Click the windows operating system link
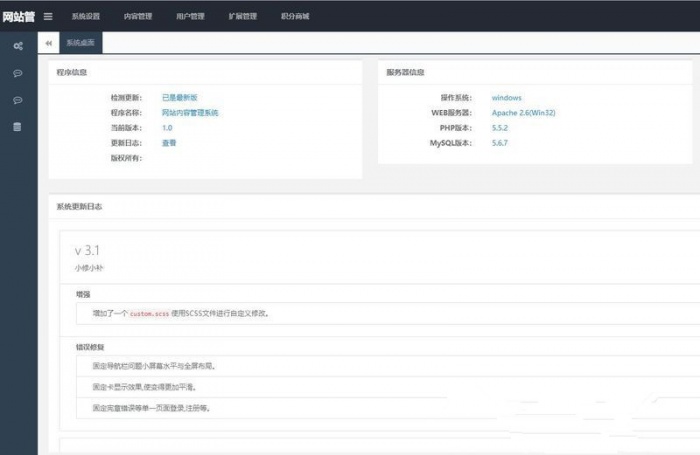 click(506, 98)
